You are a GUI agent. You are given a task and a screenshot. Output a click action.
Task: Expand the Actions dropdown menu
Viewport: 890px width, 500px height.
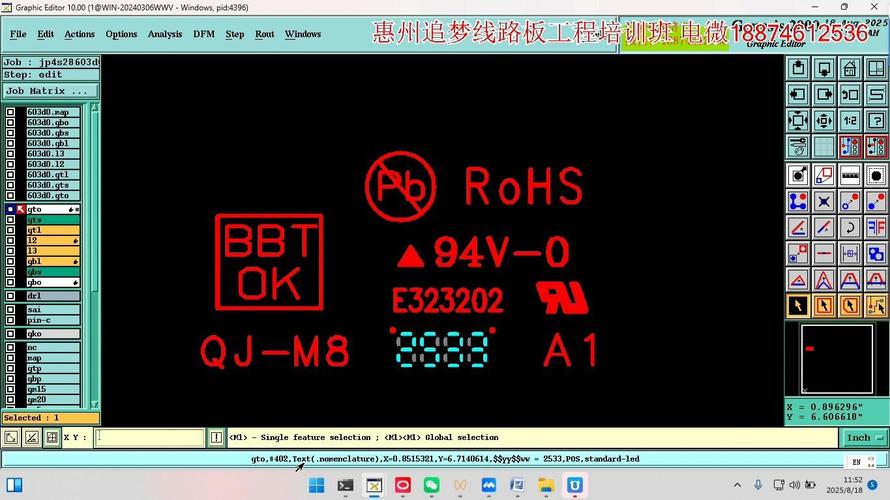point(79,34)
